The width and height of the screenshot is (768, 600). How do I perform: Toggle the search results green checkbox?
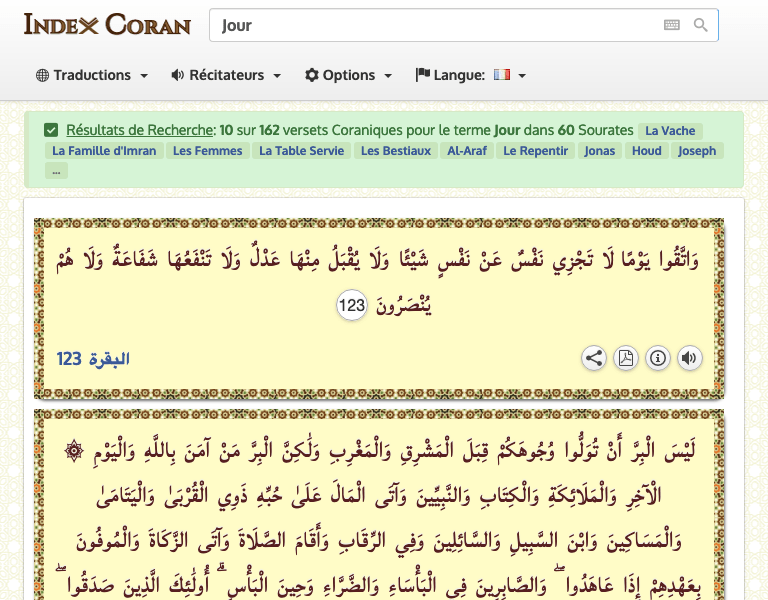coord(51,130)
